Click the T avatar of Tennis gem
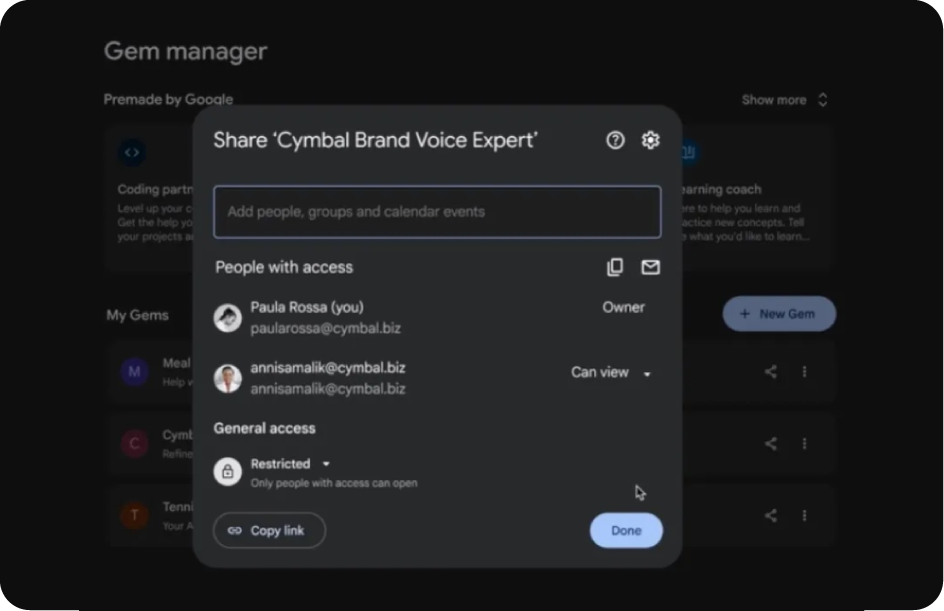The height and width of the screenshot is (611, 944). (134, 515)
